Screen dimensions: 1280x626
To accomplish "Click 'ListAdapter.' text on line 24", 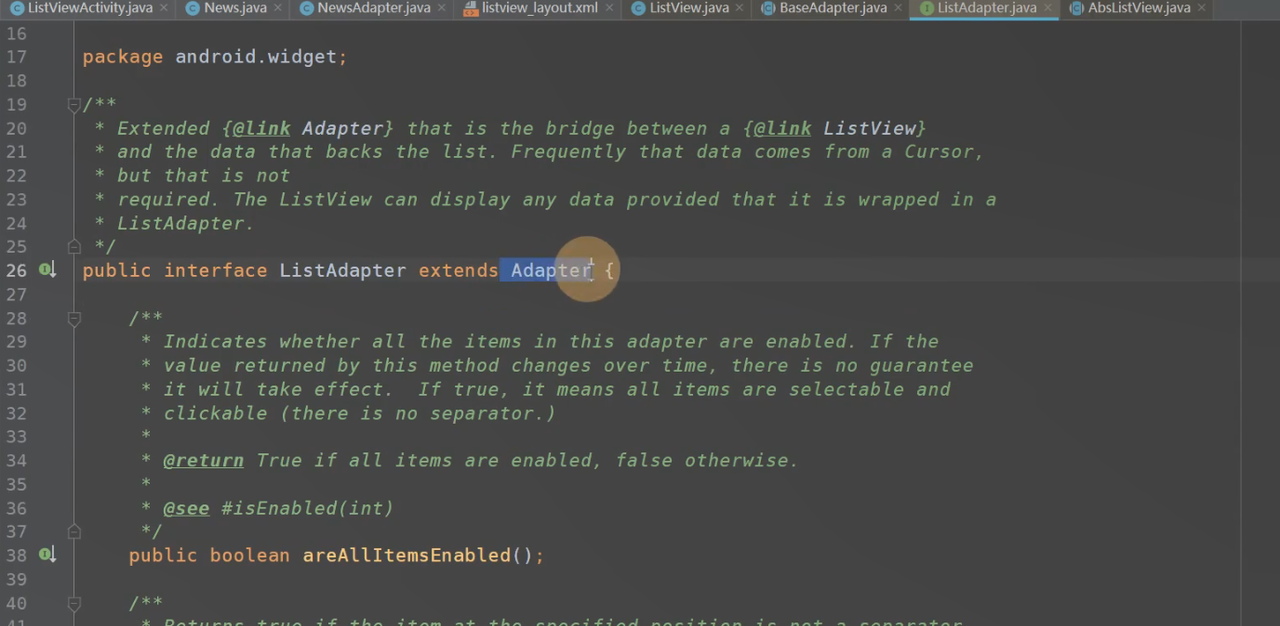I will [186, 223].
